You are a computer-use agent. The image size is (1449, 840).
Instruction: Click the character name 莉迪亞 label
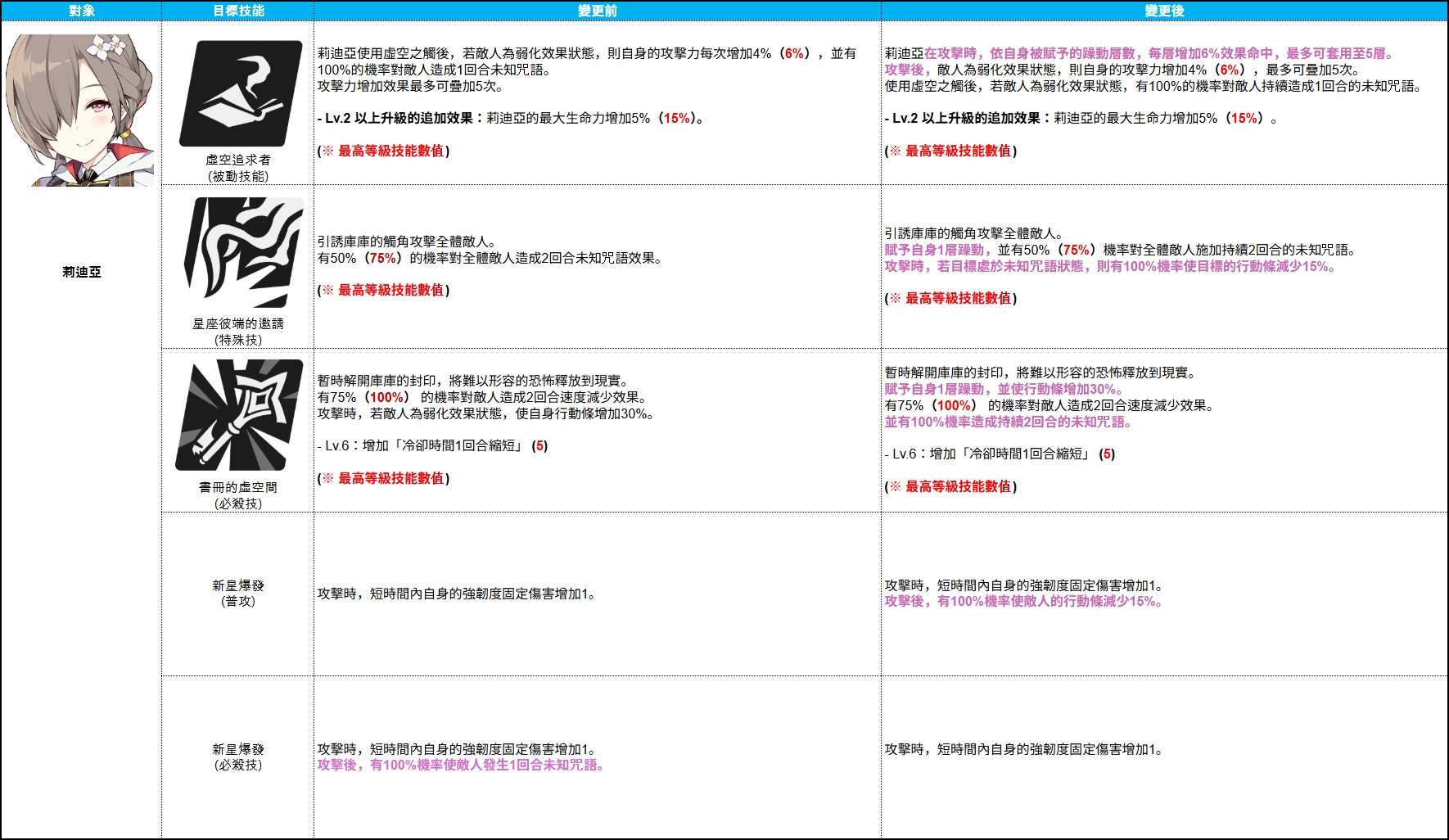coord(82,272)
